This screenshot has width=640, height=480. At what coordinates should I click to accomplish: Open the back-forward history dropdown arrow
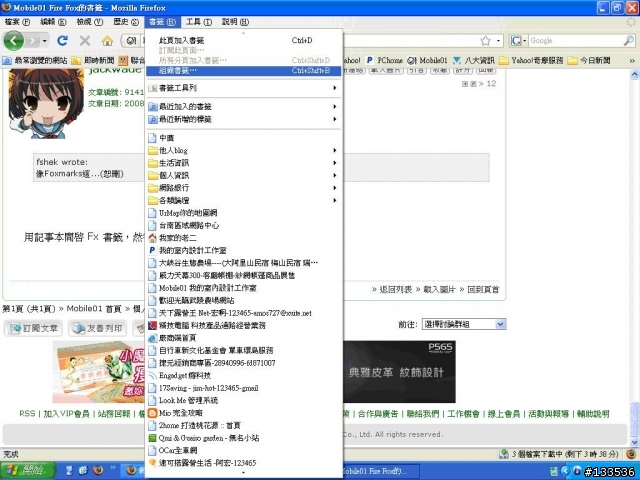click(44, 40)
